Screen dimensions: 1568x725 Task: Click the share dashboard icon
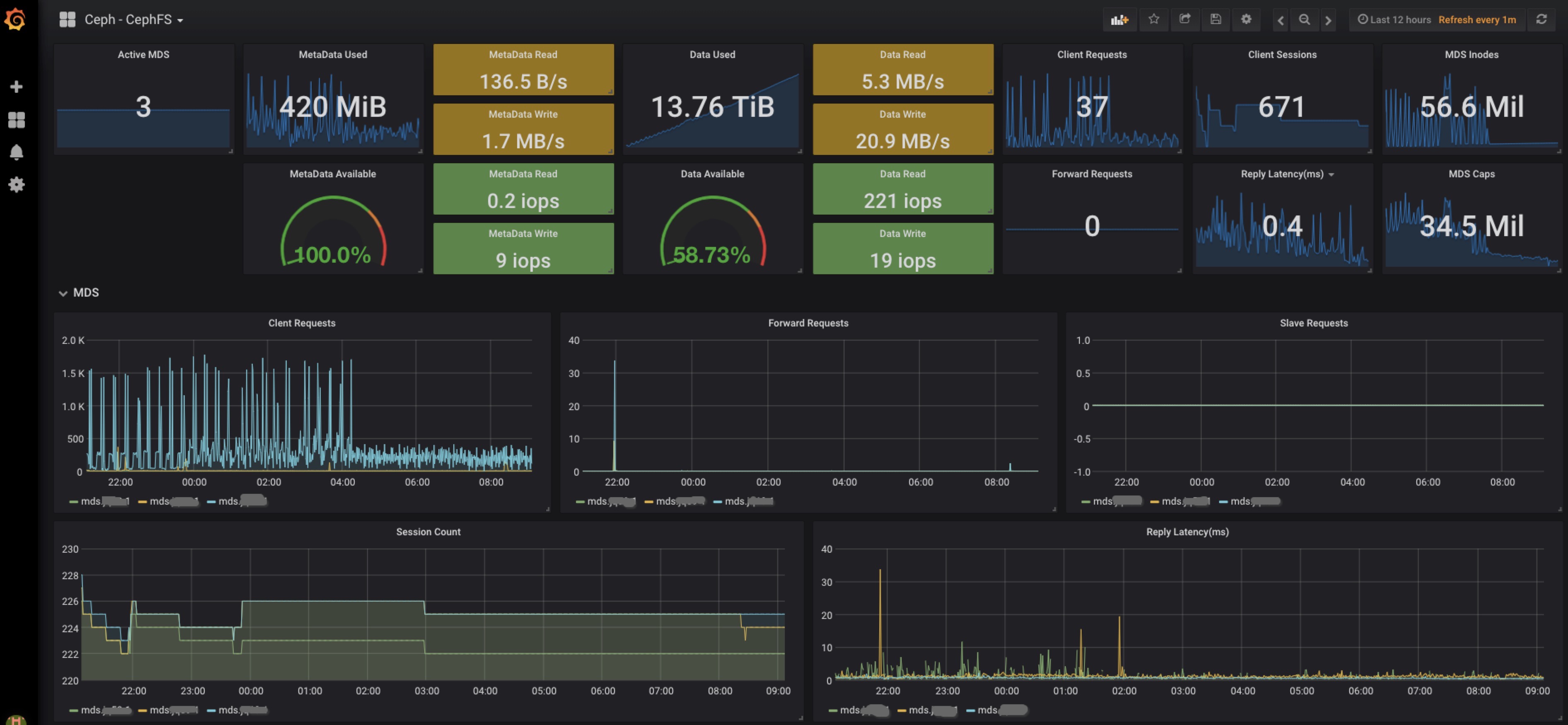[1183, 19]
